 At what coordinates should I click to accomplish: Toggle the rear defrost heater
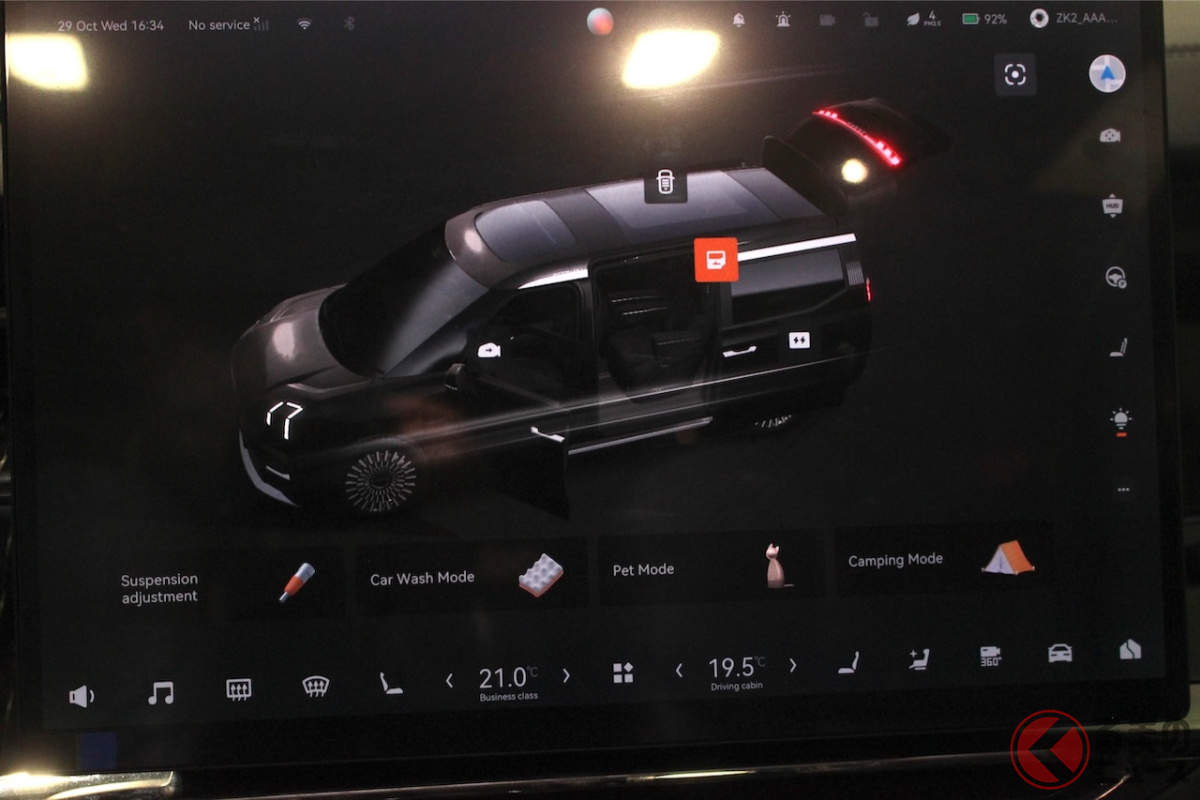tap(238, 689)
